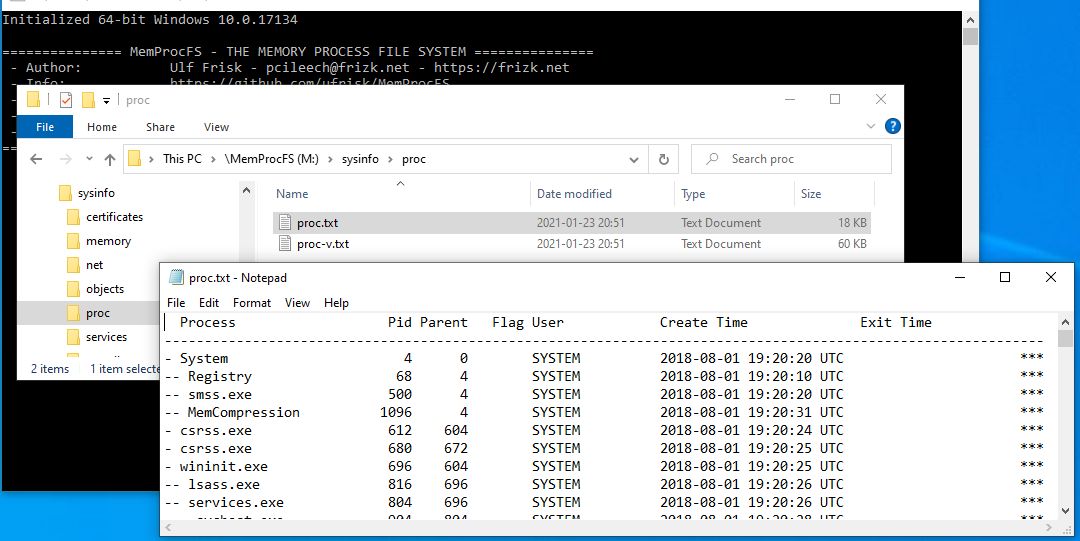Click the smss.exe process line in Notepad

click(x=604, y=394)
